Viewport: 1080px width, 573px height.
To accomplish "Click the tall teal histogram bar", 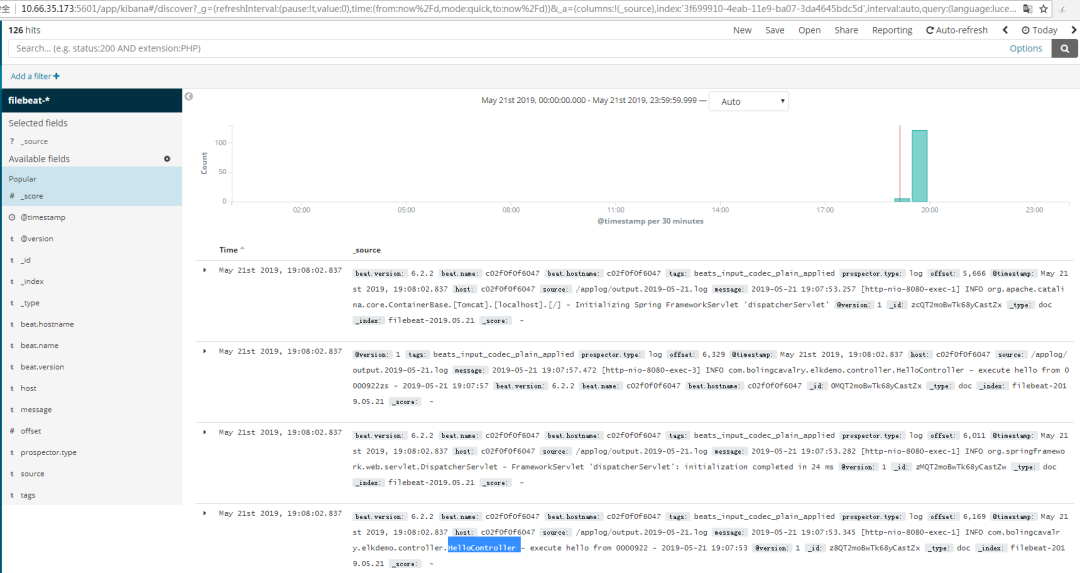I will point(920,165).
